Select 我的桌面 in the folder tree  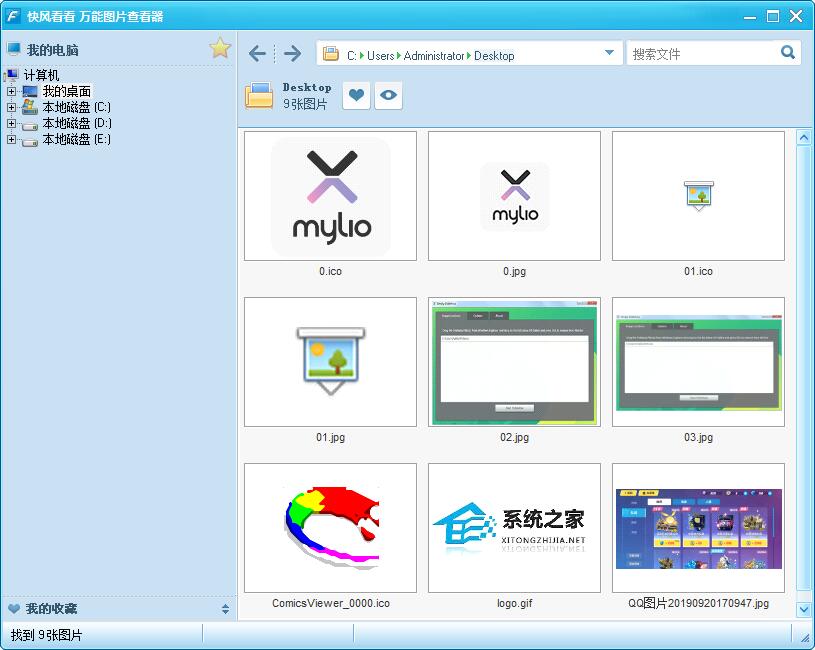click(x=67, y=91)
